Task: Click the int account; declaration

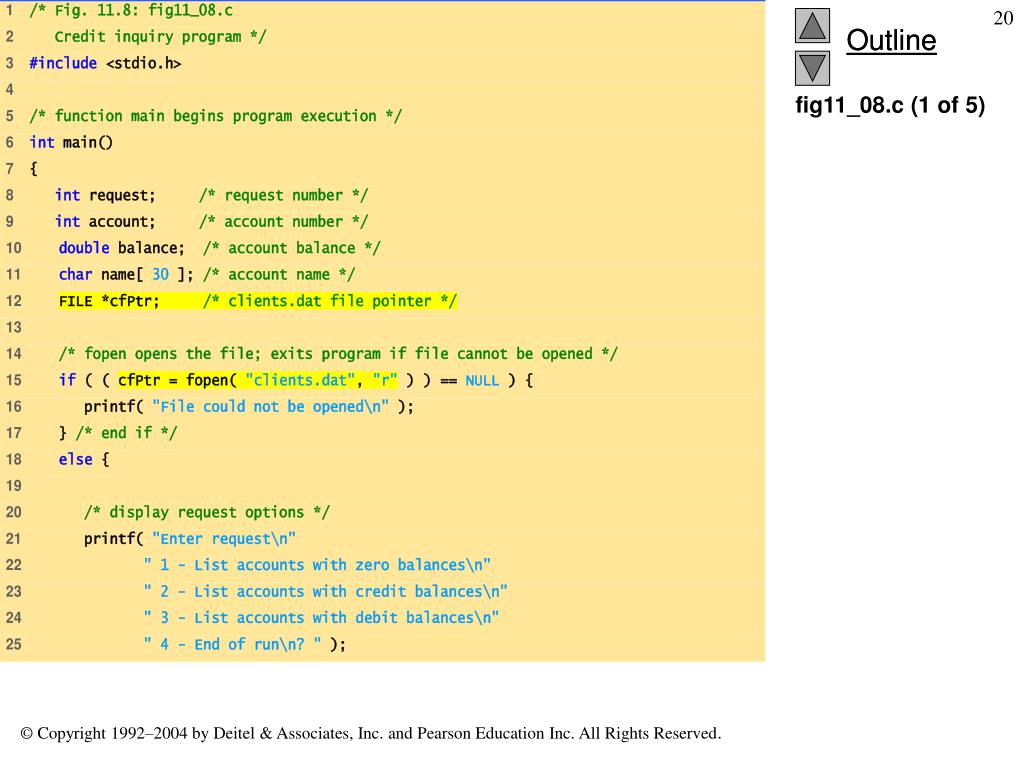Action: coord(105,221)
